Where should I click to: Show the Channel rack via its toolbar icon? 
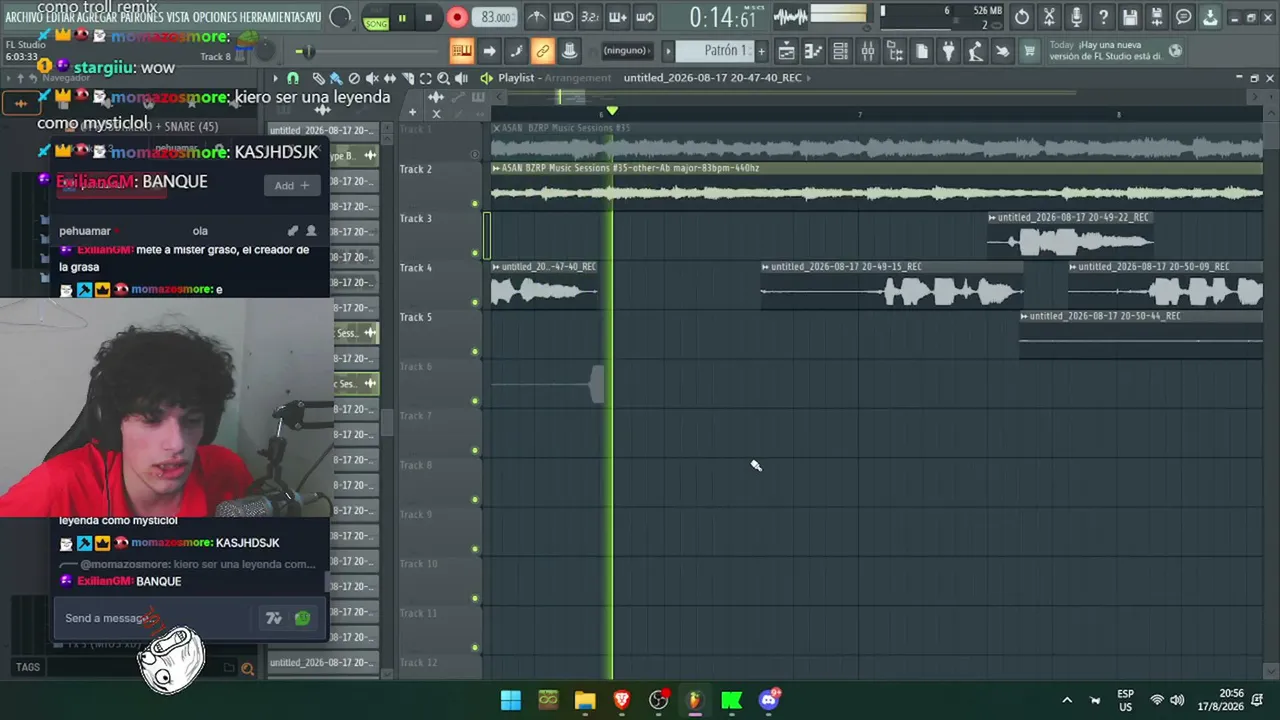pyautogui.click(x=841, y=51)
